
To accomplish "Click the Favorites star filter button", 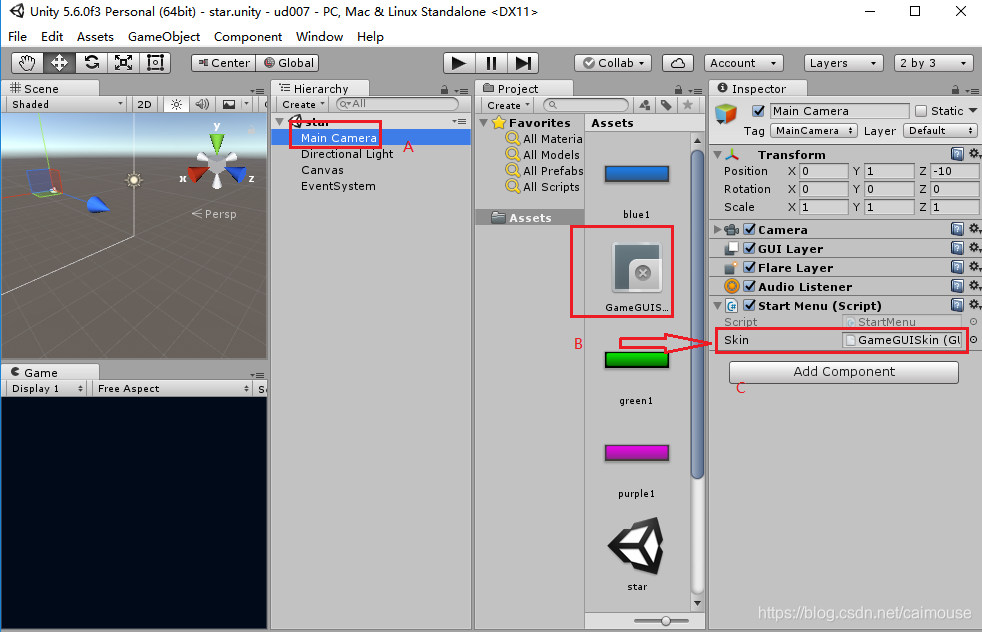I will coord(688,105).
